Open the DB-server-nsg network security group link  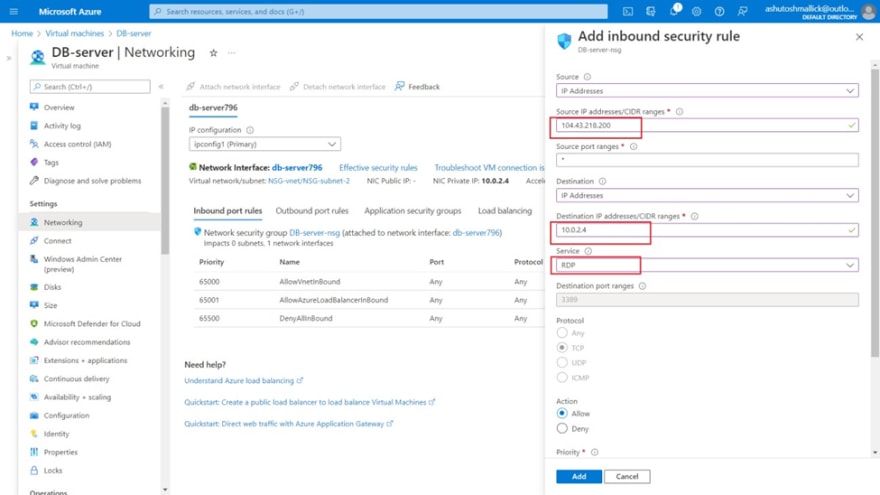click(314, 232)
